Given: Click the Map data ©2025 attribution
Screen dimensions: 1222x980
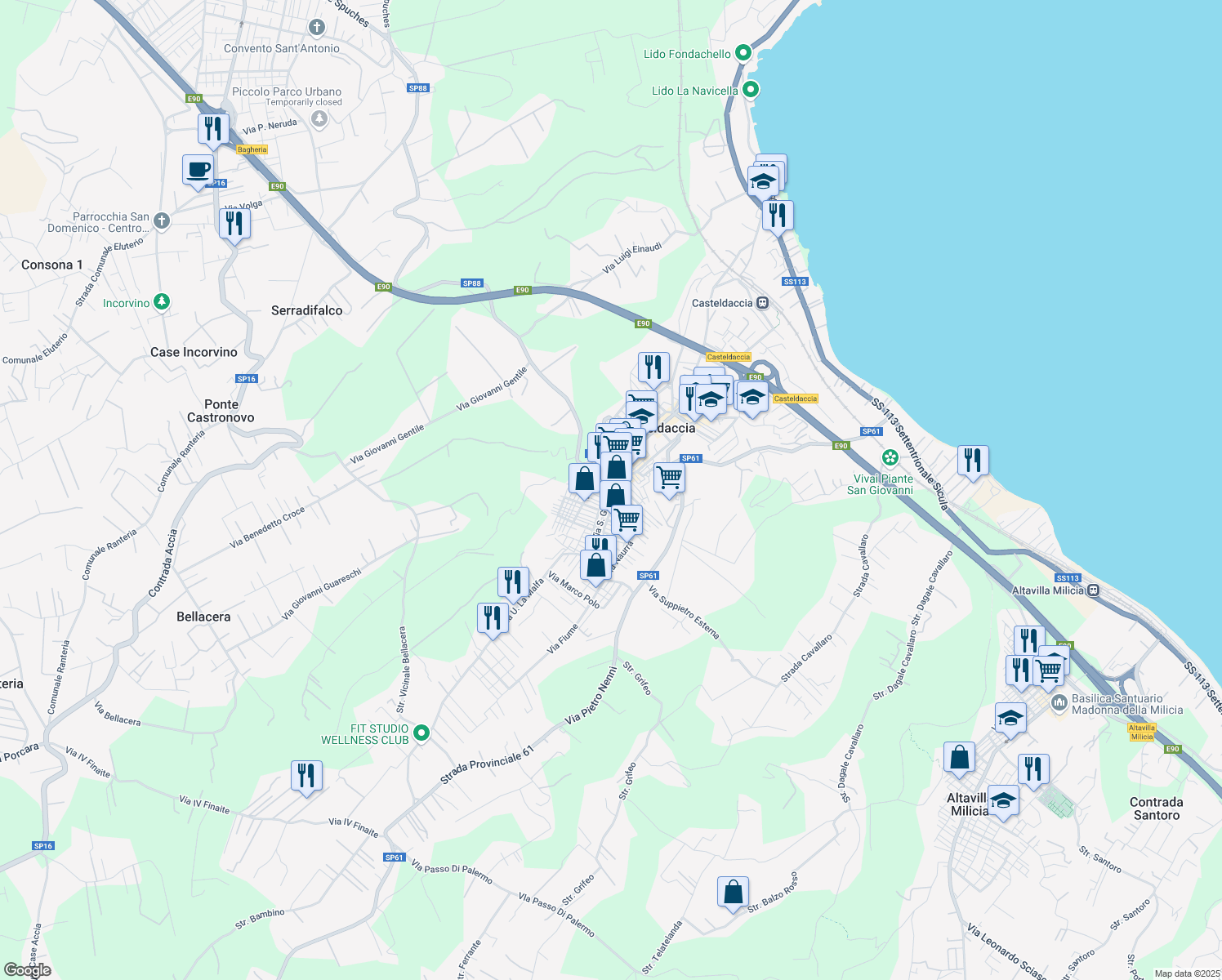Looking at the screenshot, I should click(1187, 973).
